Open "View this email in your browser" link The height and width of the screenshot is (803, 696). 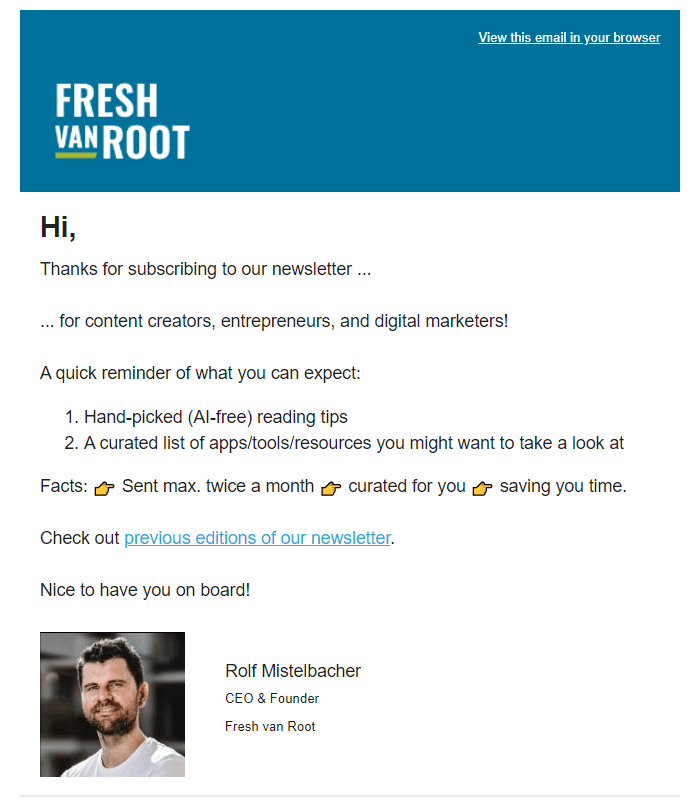coord(569,37)
